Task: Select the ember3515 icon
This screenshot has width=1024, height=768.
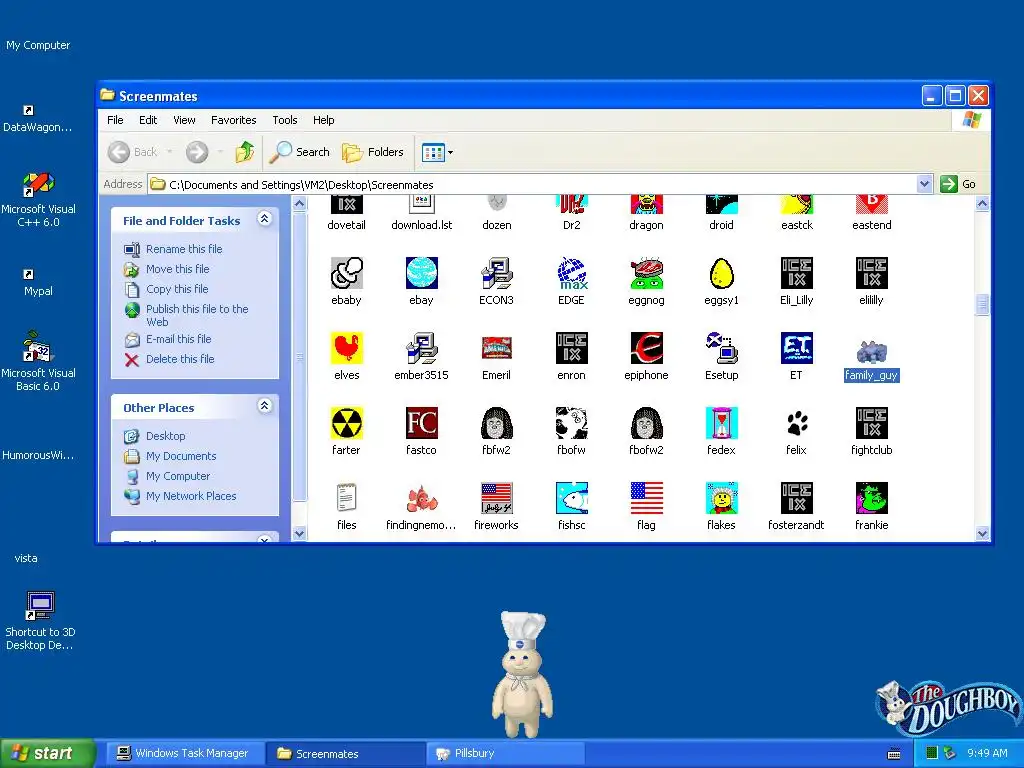Action: (x=421, y=348)
